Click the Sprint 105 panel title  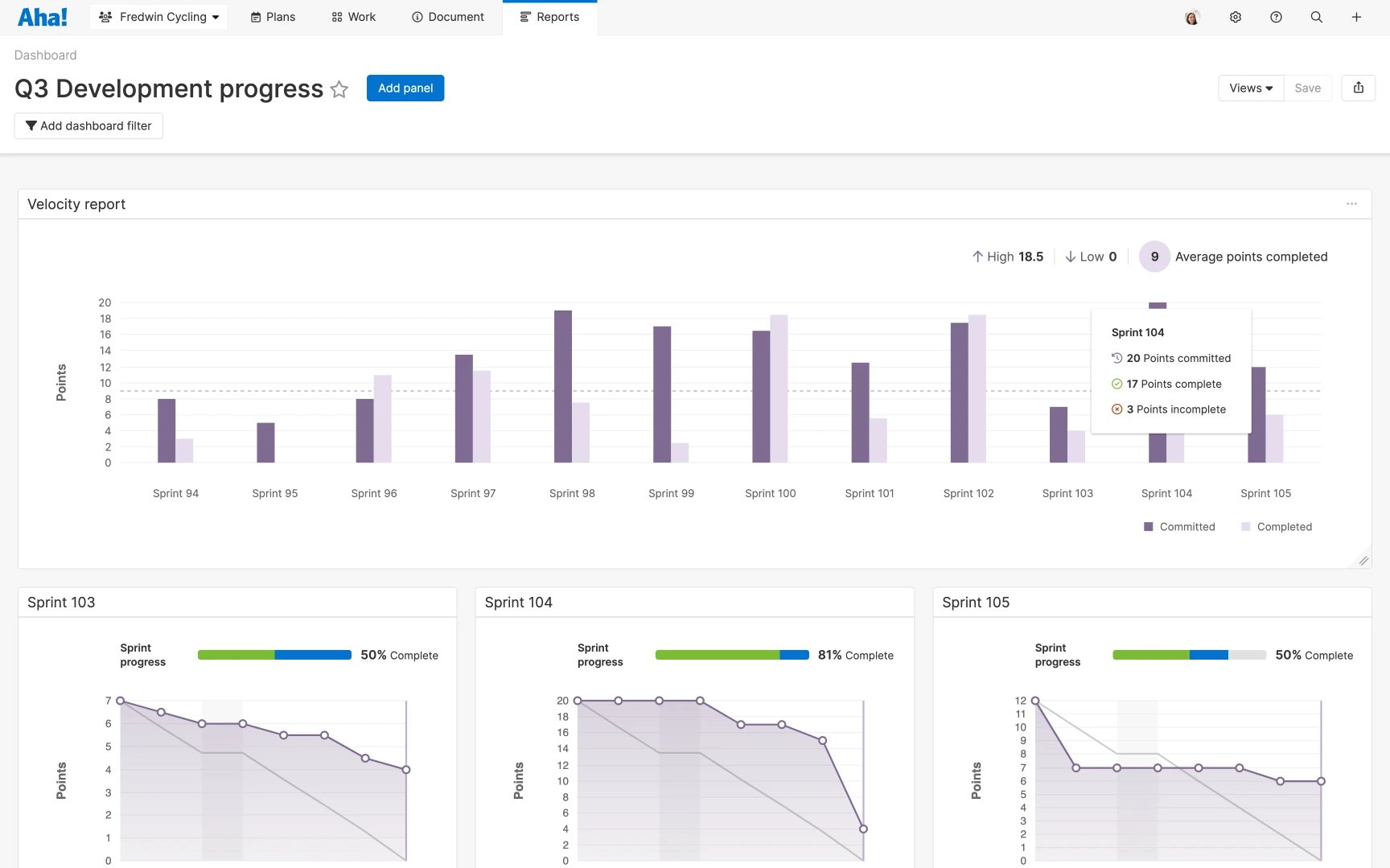click(976, 603)
